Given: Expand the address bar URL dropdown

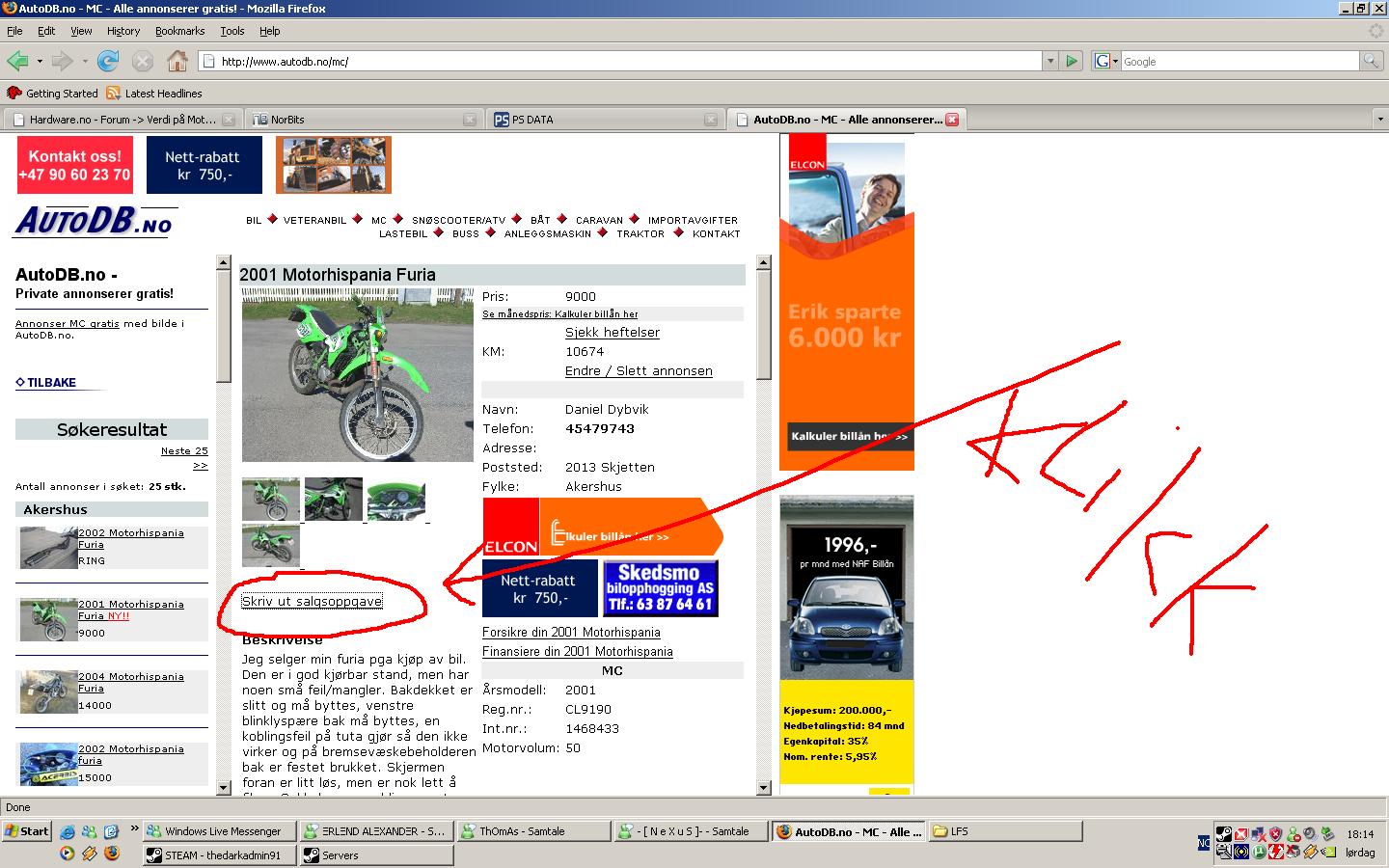Looking at the screenshot, I should (1050, 61).
